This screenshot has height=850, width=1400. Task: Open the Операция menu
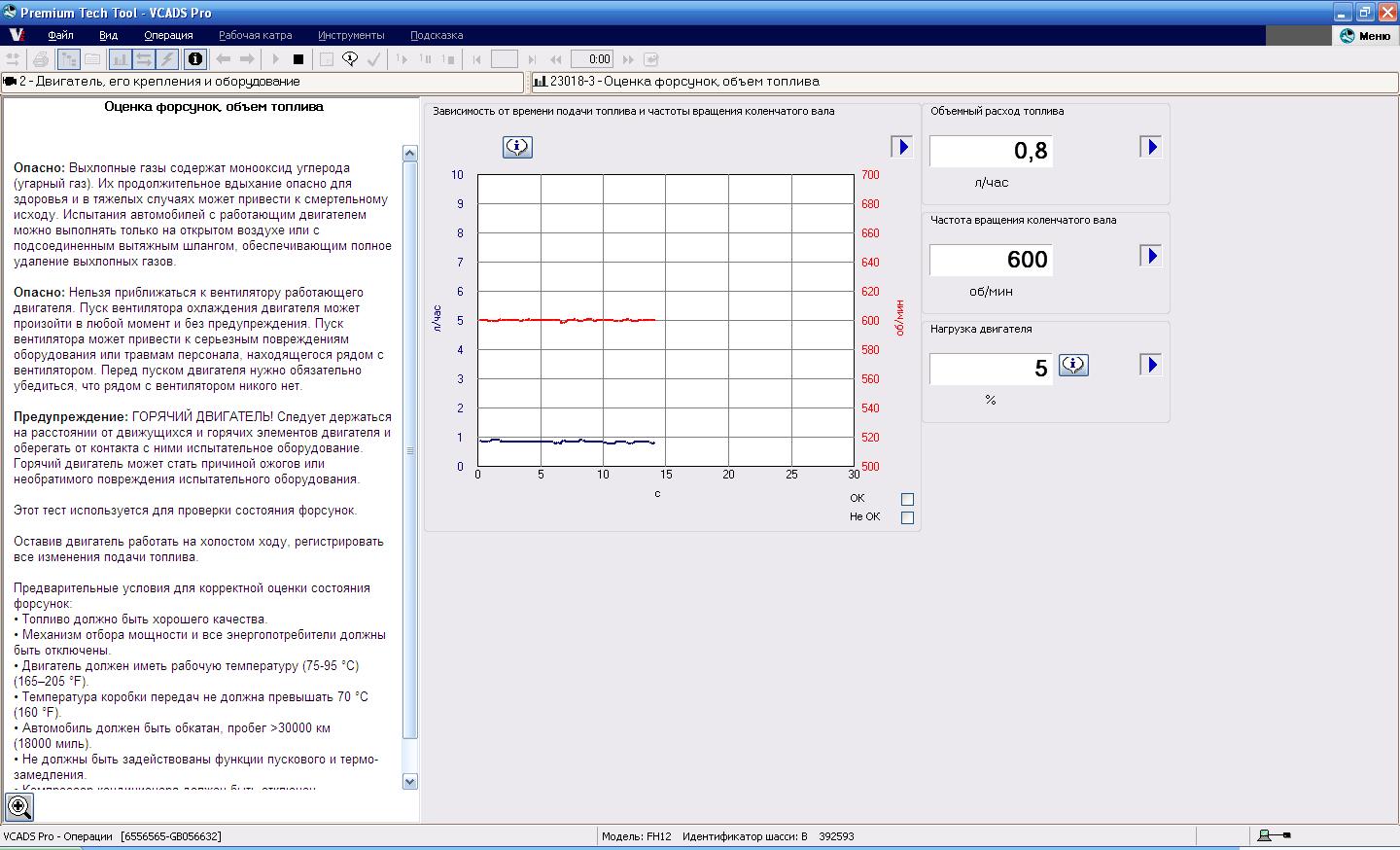click(168, 35)
